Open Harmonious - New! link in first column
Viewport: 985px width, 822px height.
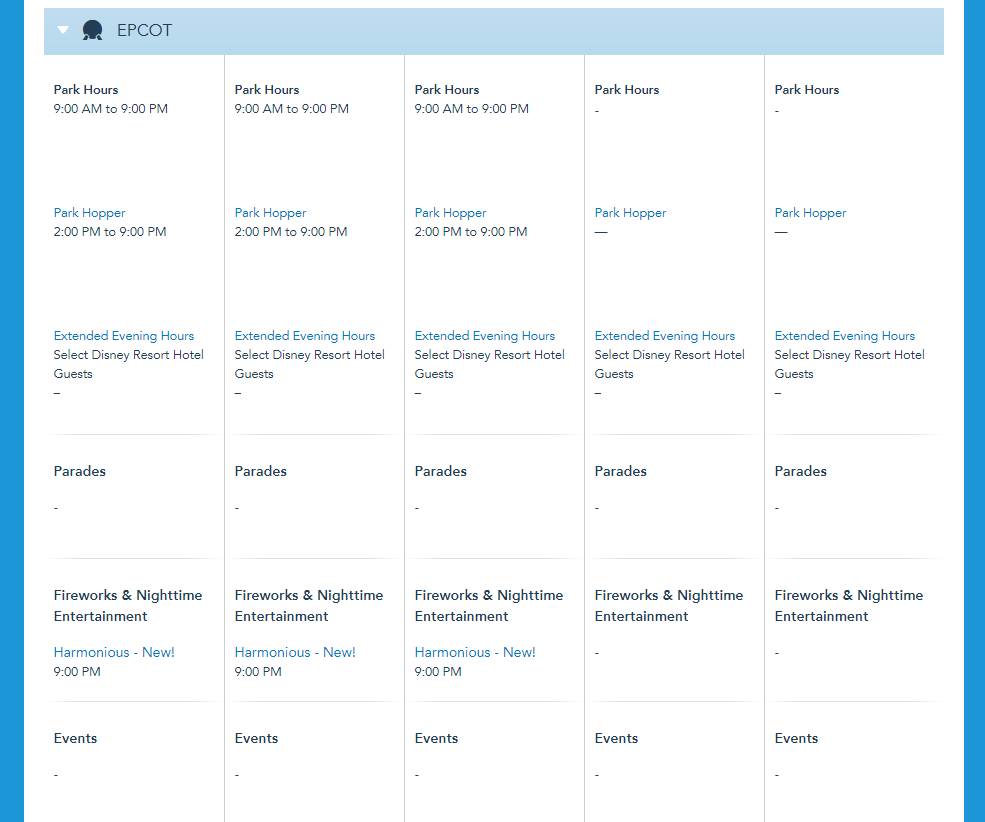click(x=114, y=652)
